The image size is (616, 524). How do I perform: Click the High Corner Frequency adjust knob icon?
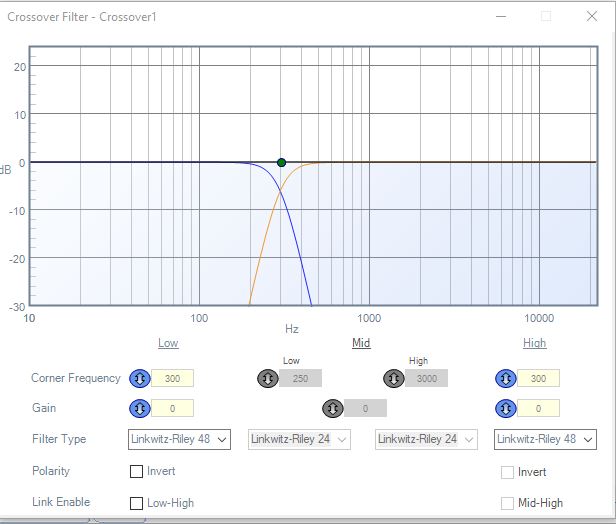tap(506, 379)
